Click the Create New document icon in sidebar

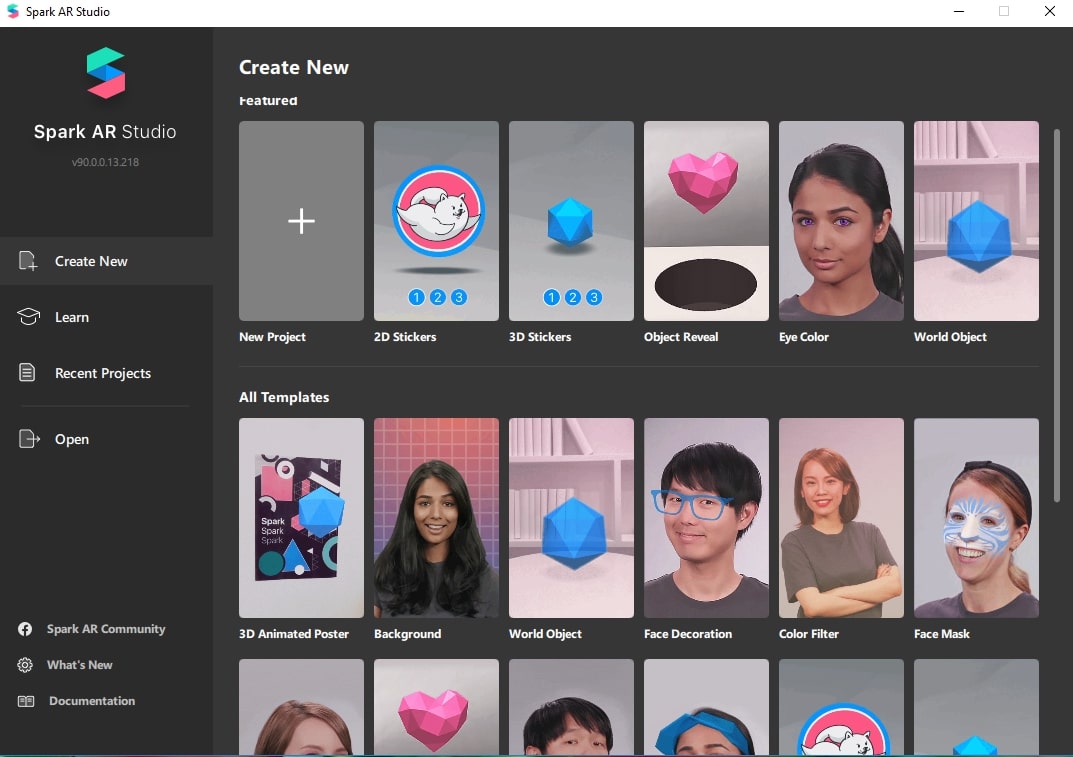28,261
